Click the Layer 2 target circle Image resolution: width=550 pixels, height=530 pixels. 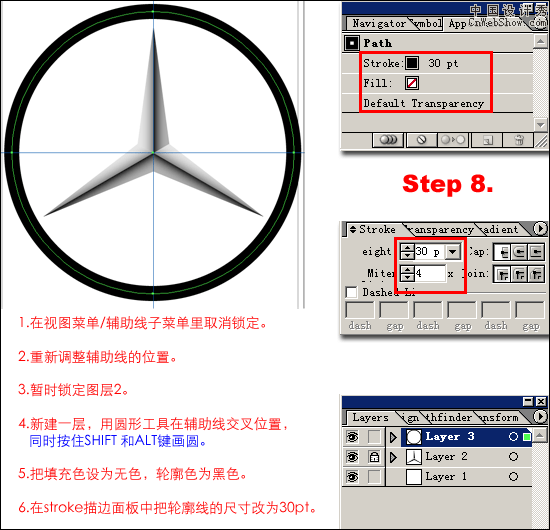click(513, 457)
